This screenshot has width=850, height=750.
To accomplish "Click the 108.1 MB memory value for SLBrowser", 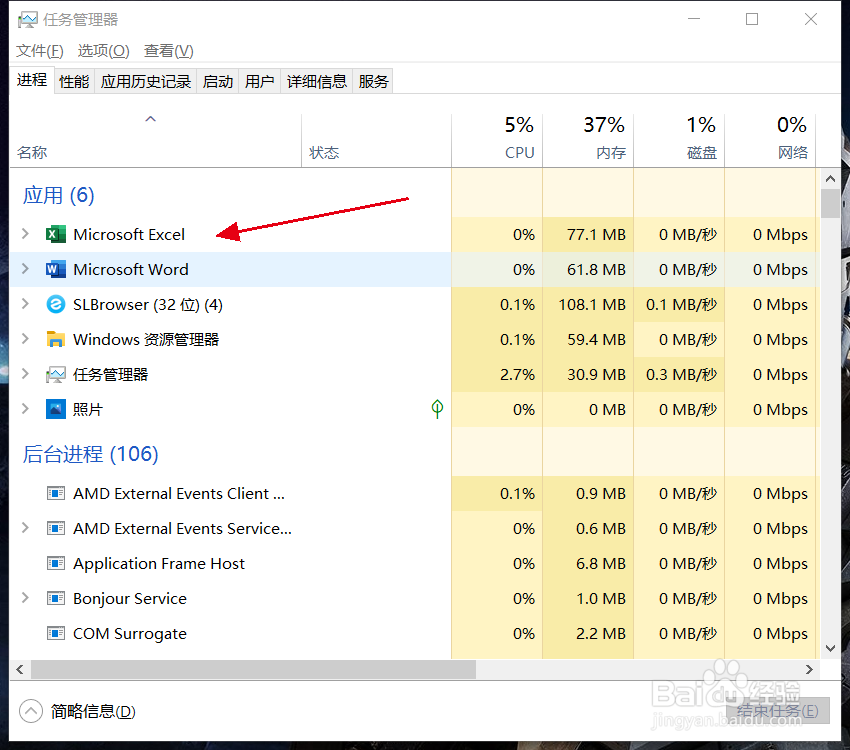I will coord(592,305).
